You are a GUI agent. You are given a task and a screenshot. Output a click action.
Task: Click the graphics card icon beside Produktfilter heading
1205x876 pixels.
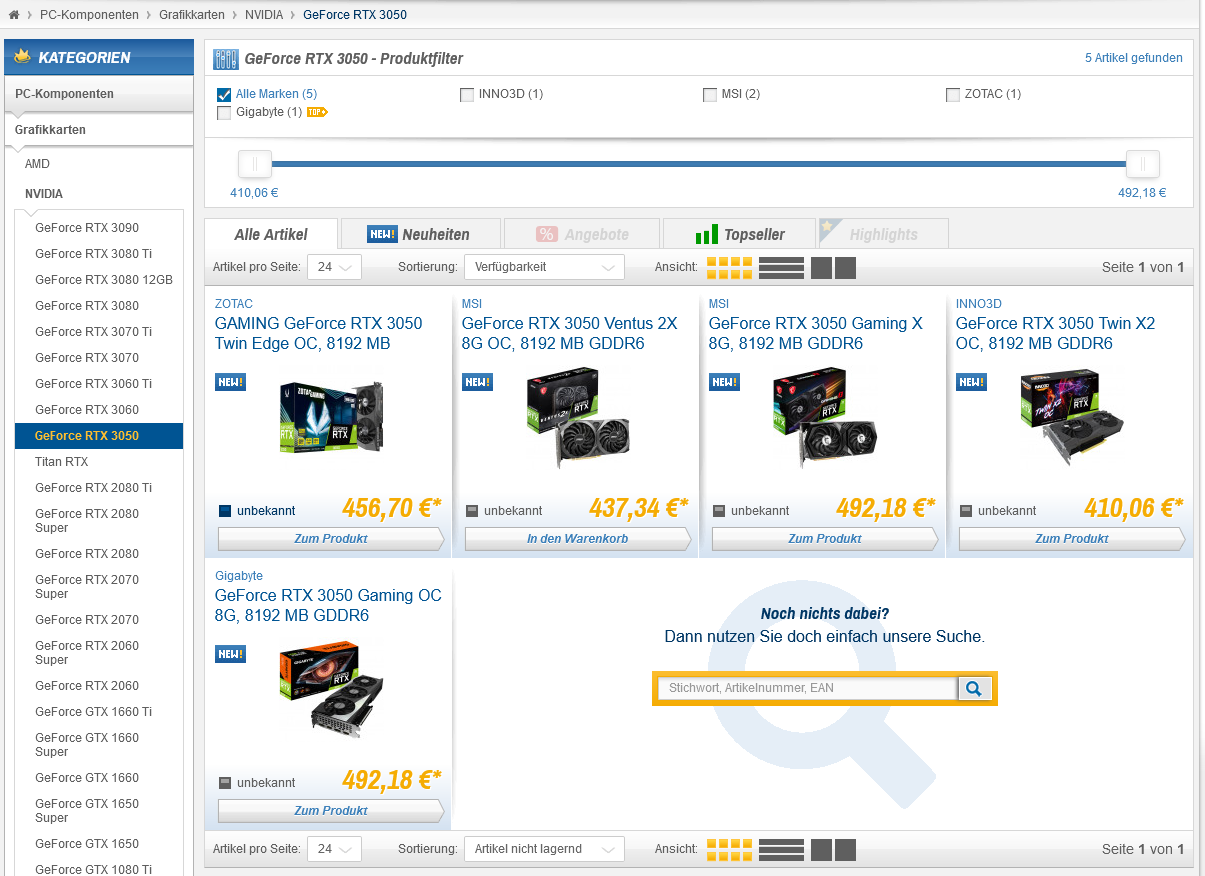click(226, 58)
